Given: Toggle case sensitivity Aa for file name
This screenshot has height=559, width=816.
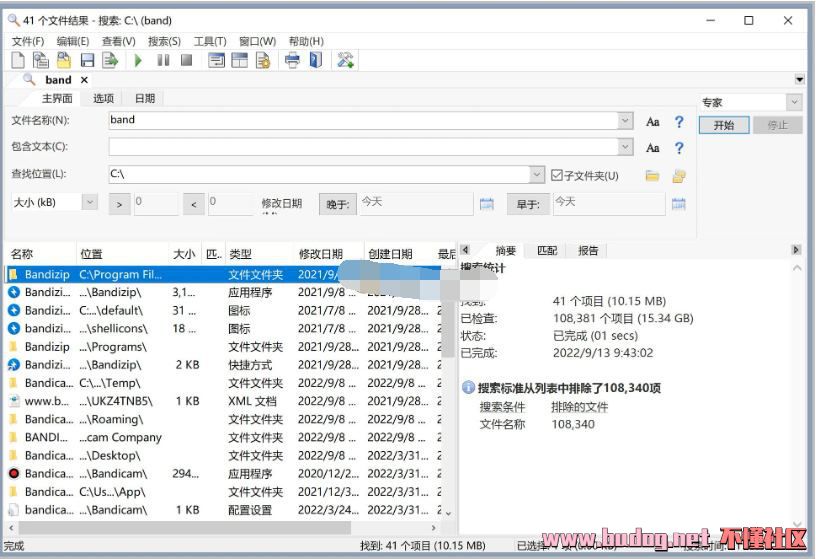Looking at the screenshot, I should 653,122.
